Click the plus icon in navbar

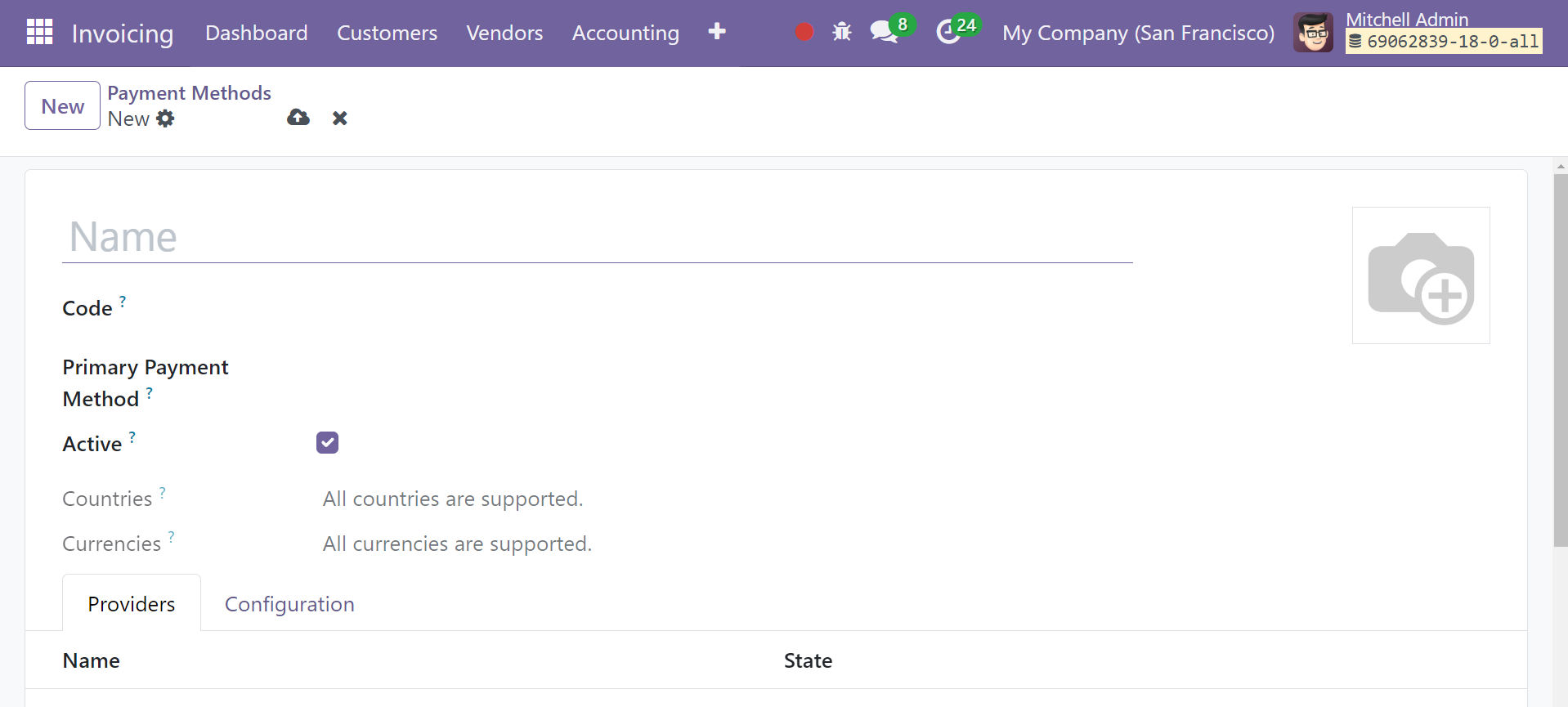(717, 31)
